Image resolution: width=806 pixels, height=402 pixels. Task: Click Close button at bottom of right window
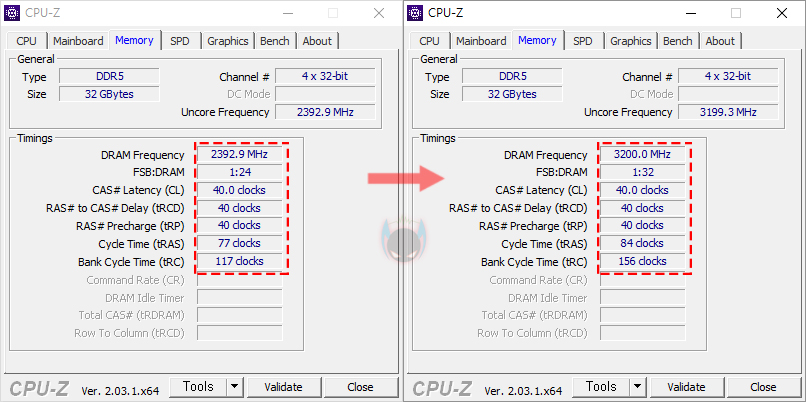763,387
